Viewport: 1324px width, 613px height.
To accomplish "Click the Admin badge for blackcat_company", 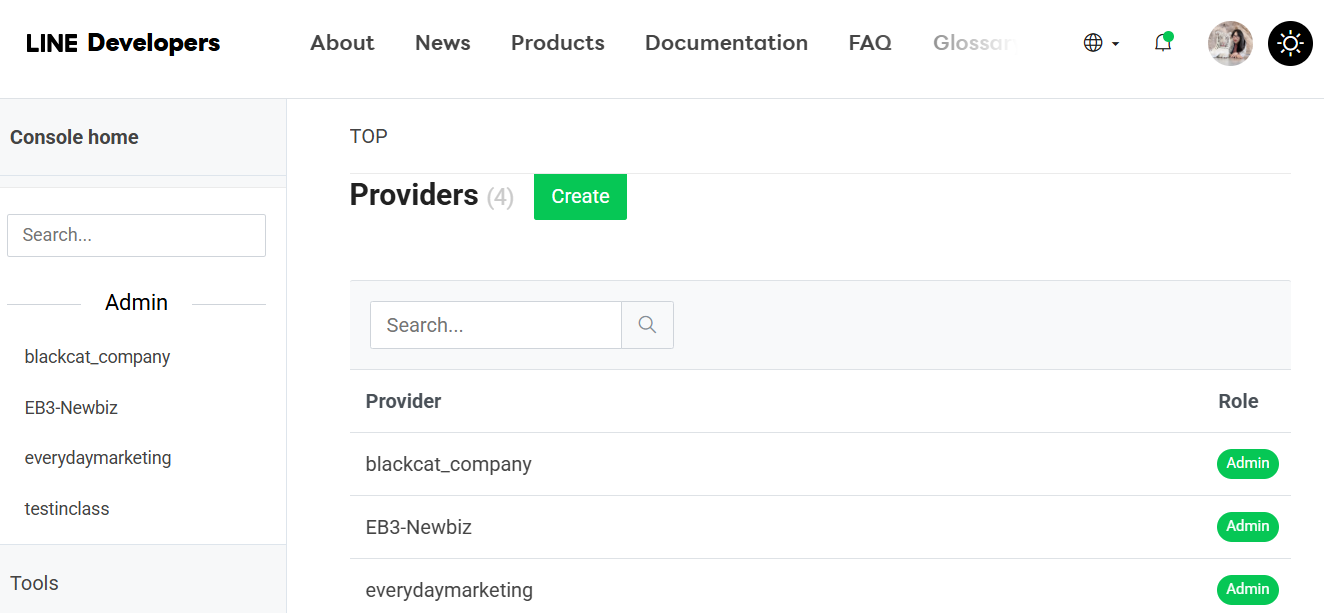I will (x=1248, y=464).
